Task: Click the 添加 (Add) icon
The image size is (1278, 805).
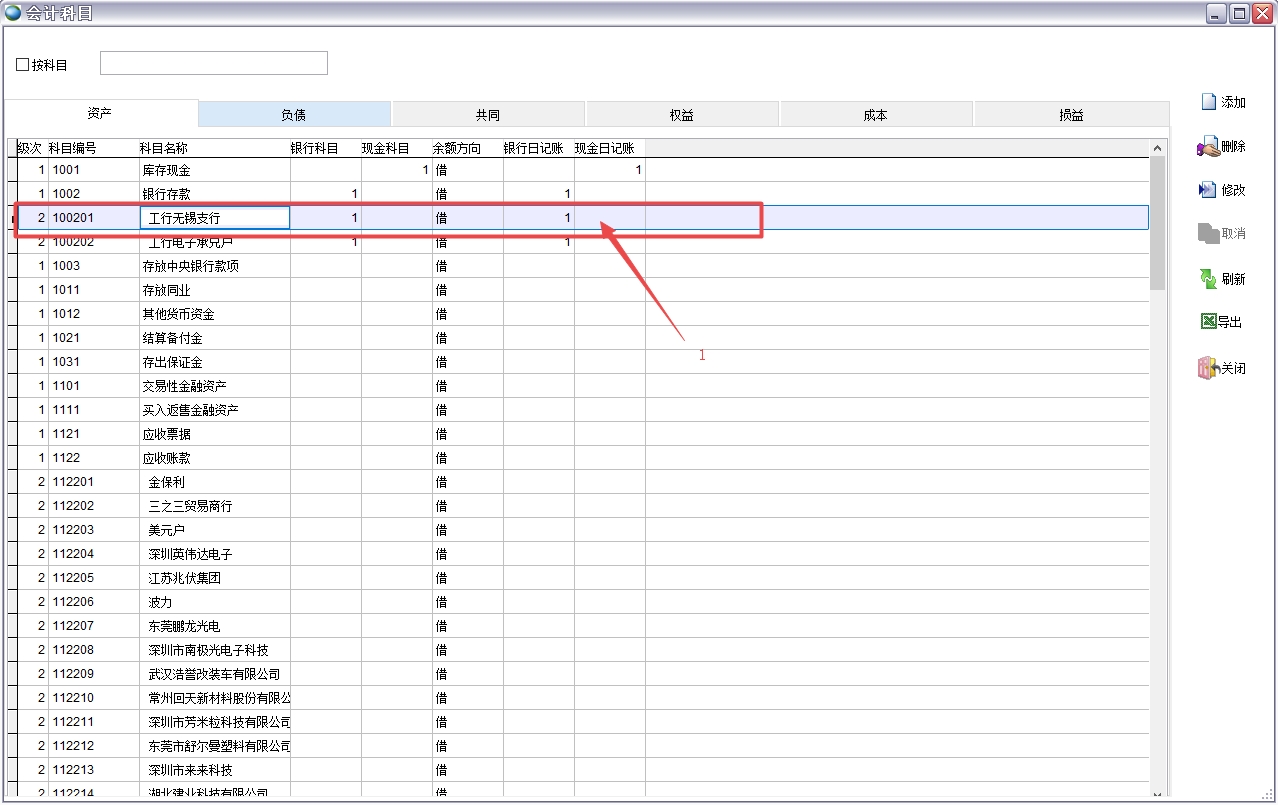Action: point(1208,102)
